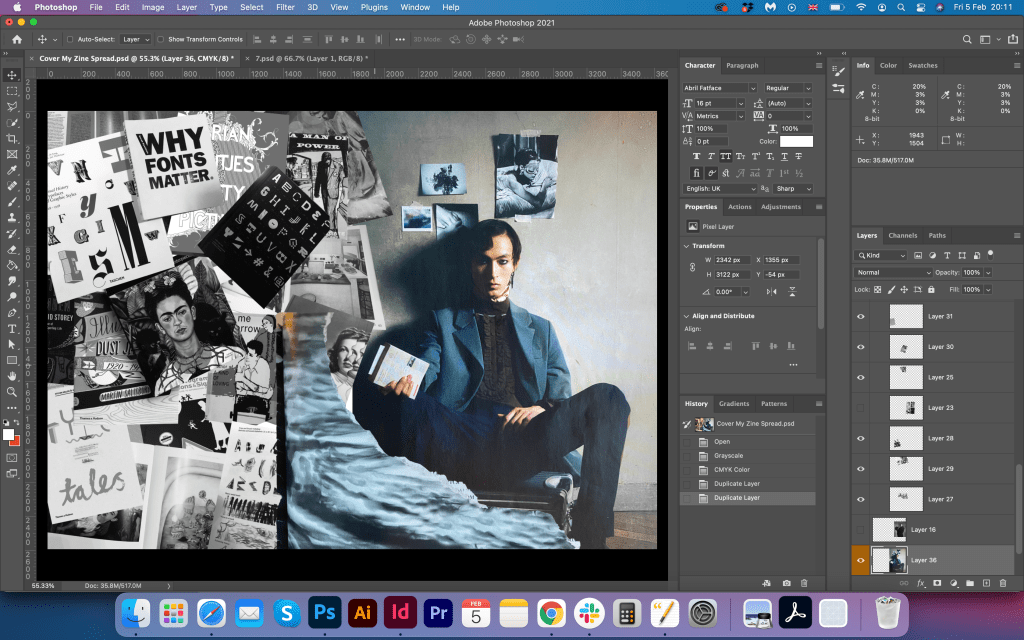This screenshot has width=1024, height=640.
Task: Flip horizontally in Transform section
Action: tap(771, 291)
